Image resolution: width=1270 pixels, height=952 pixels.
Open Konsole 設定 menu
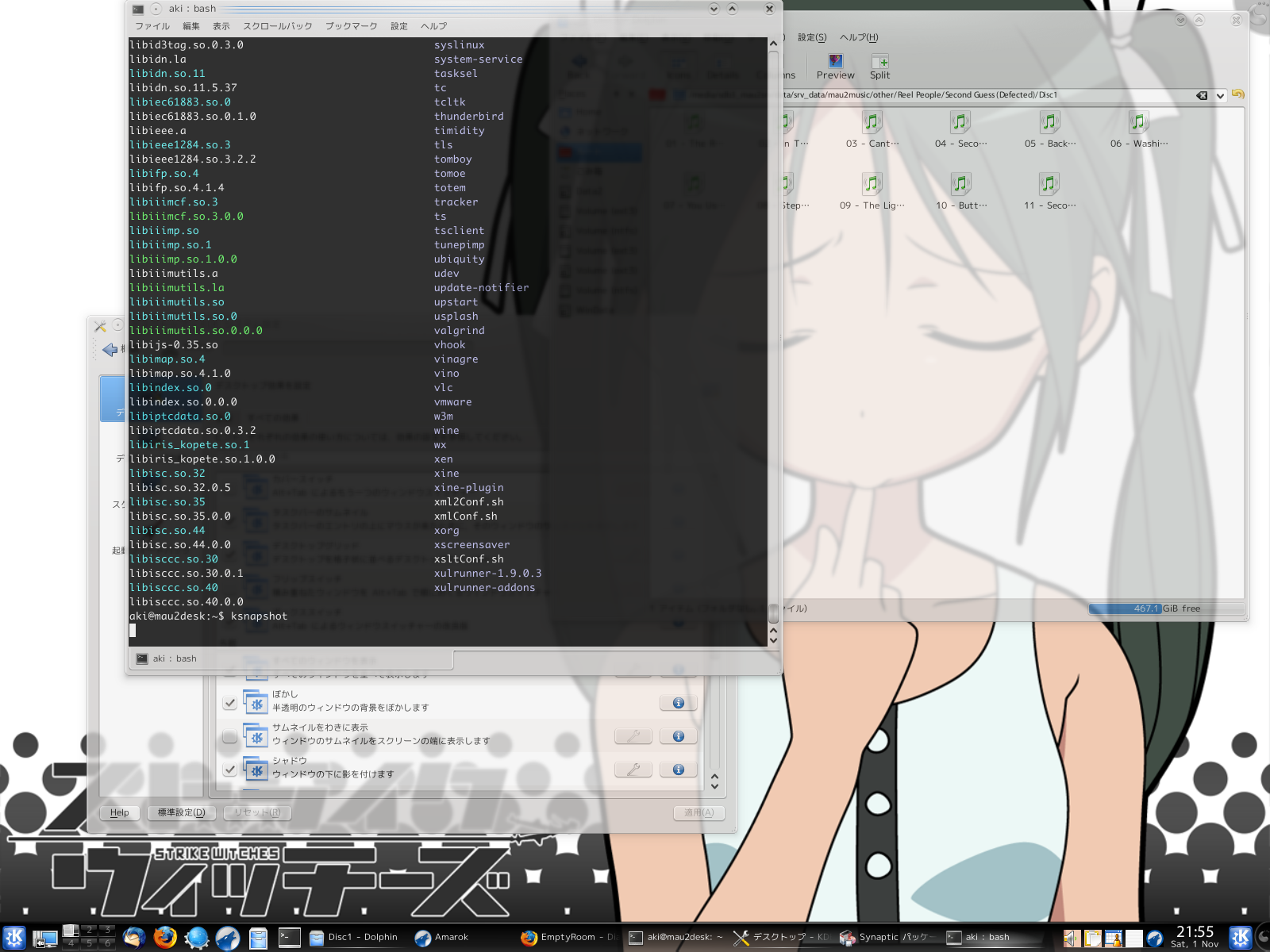[x=399, y=26]
